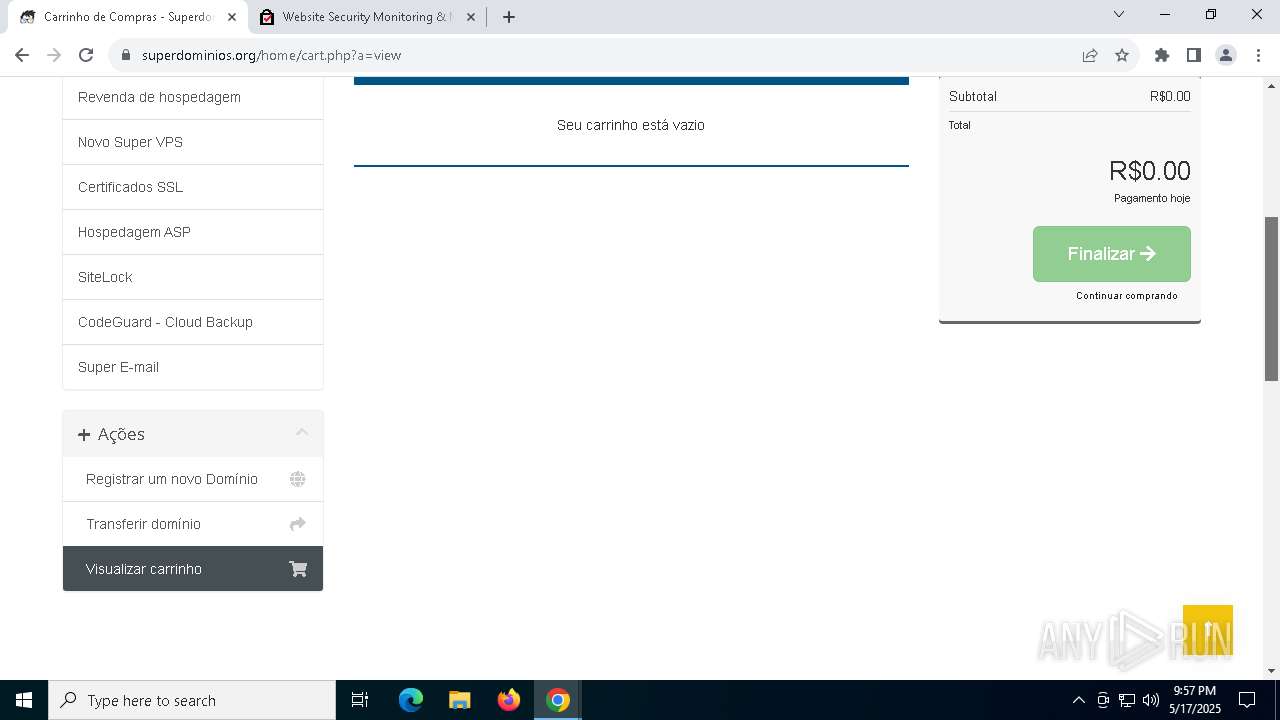The image size is (1280, 720).
Task: Click the network icon in system tray
Action: pos(1127,700)
